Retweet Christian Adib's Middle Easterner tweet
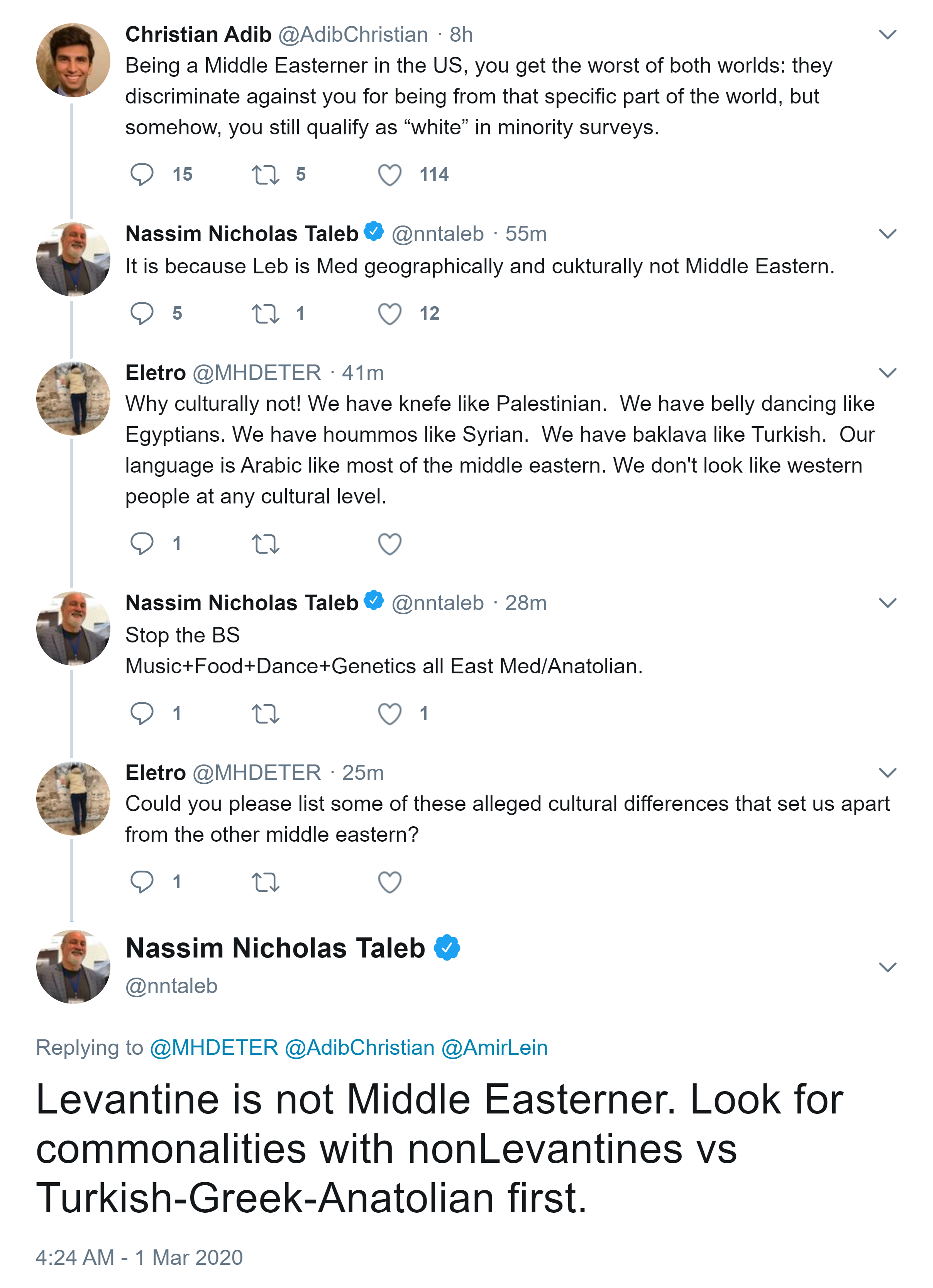 tap(265, 175)
